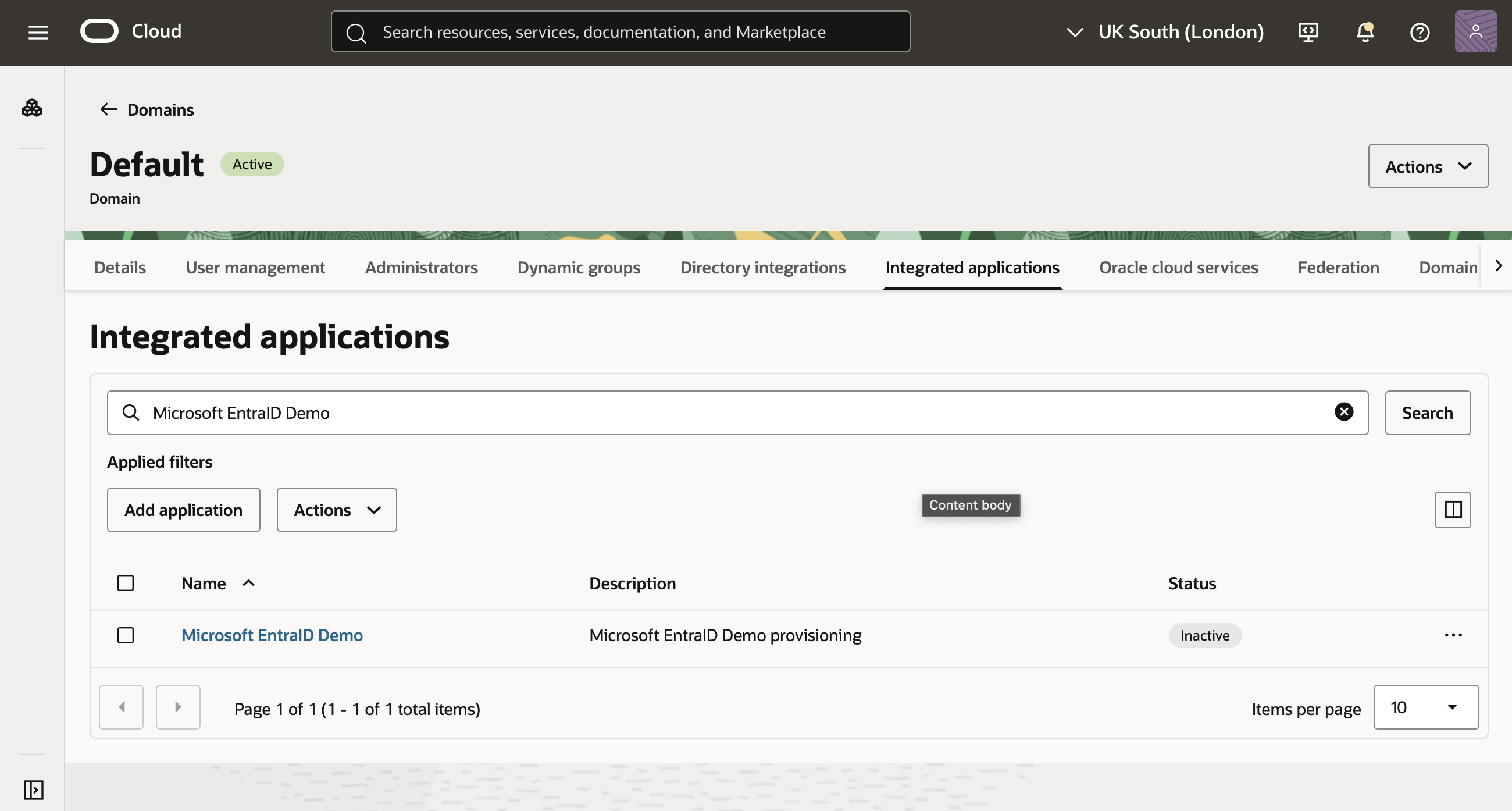Open the Microsoft EntraID Demo application link
Viewport: 1512px width, 811px height.
272,635
